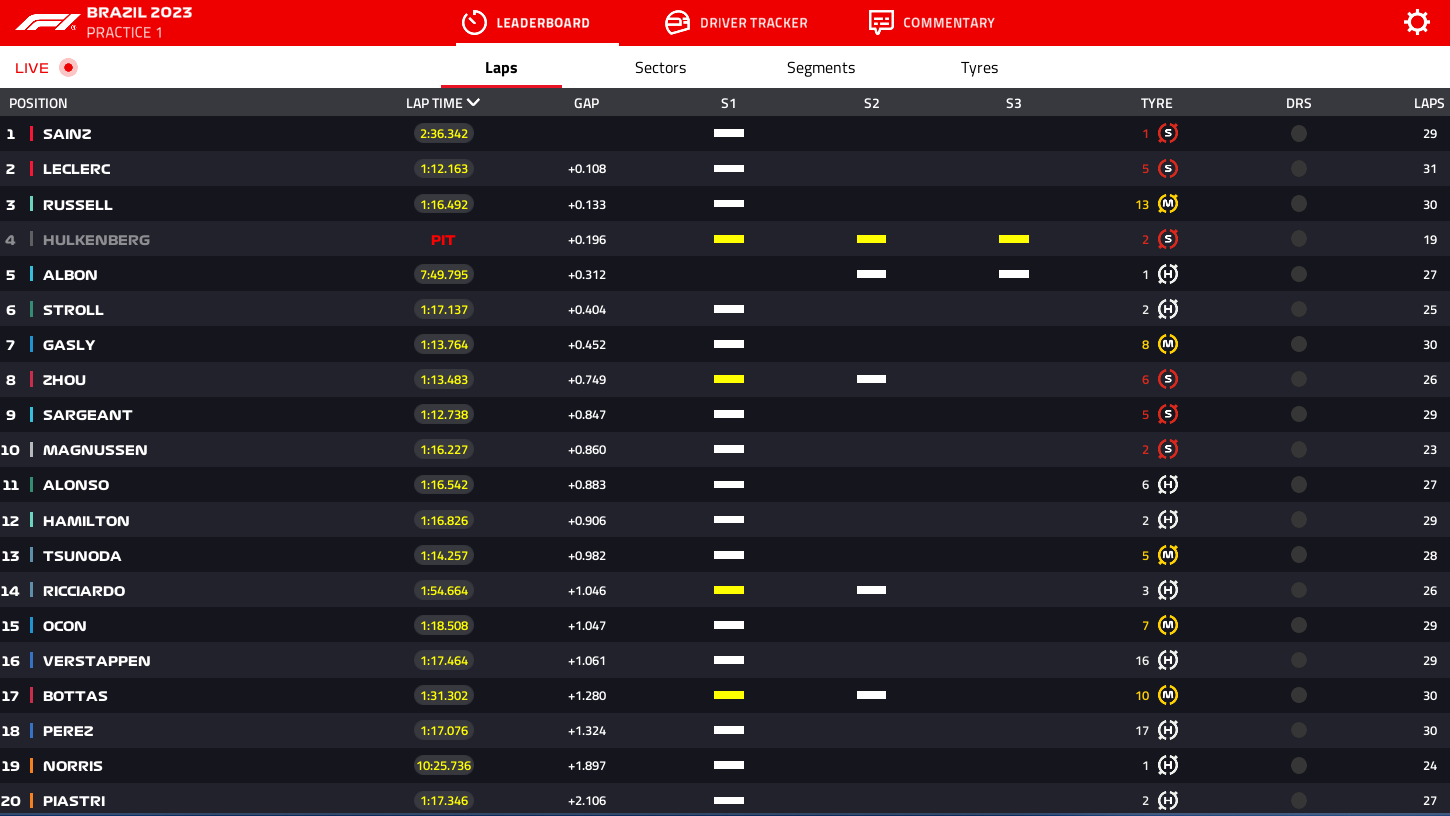The width and height of the screenshot is (1450, 816).
Task: Click Hulkenberg's soft tyre icon
Action: [x=1167, y=239]
